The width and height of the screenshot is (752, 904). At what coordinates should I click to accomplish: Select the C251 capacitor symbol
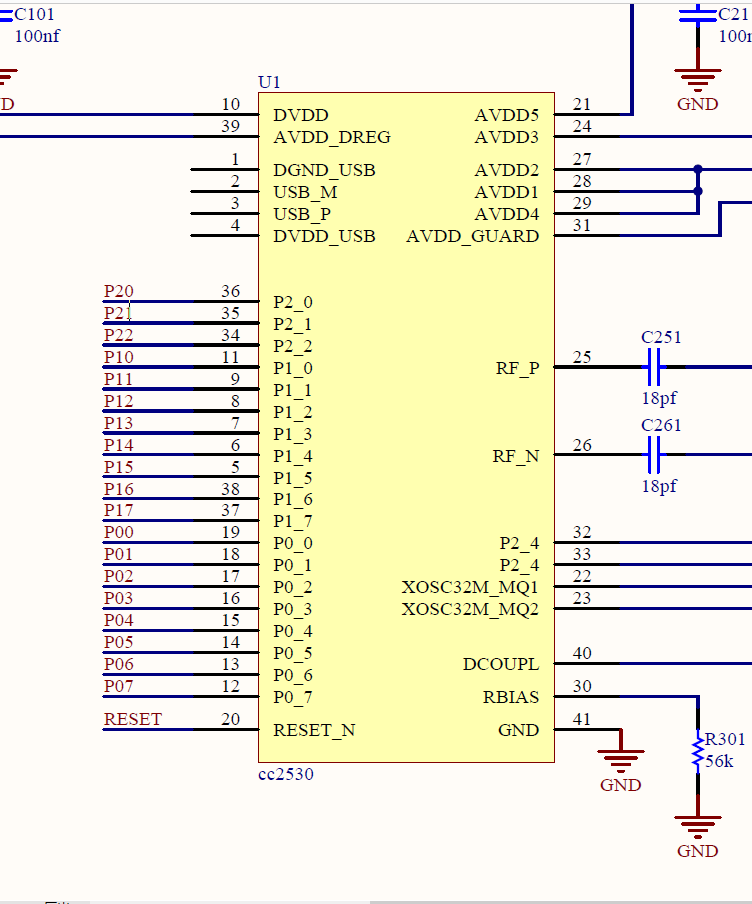coord(653,367)
